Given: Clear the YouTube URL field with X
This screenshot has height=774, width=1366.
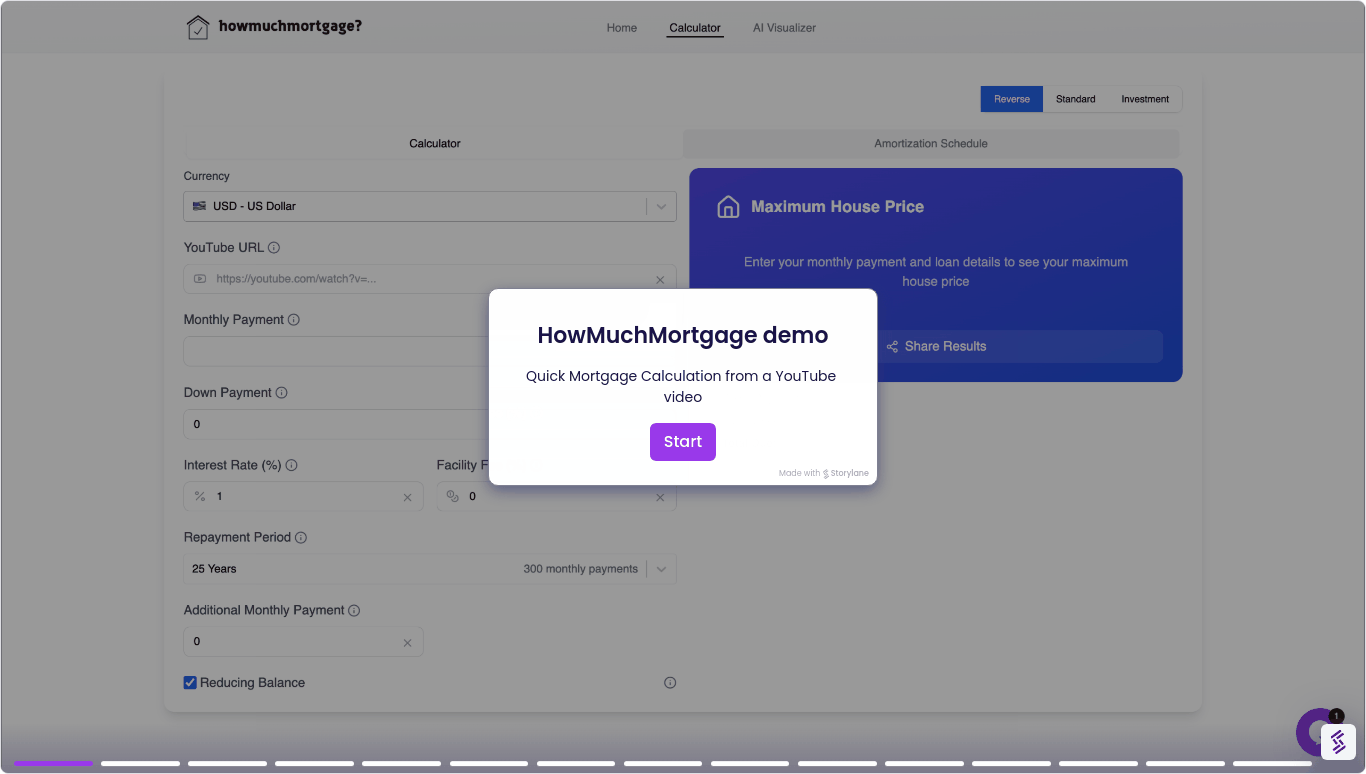Looking at the screenshot, I should click(660, 280).
